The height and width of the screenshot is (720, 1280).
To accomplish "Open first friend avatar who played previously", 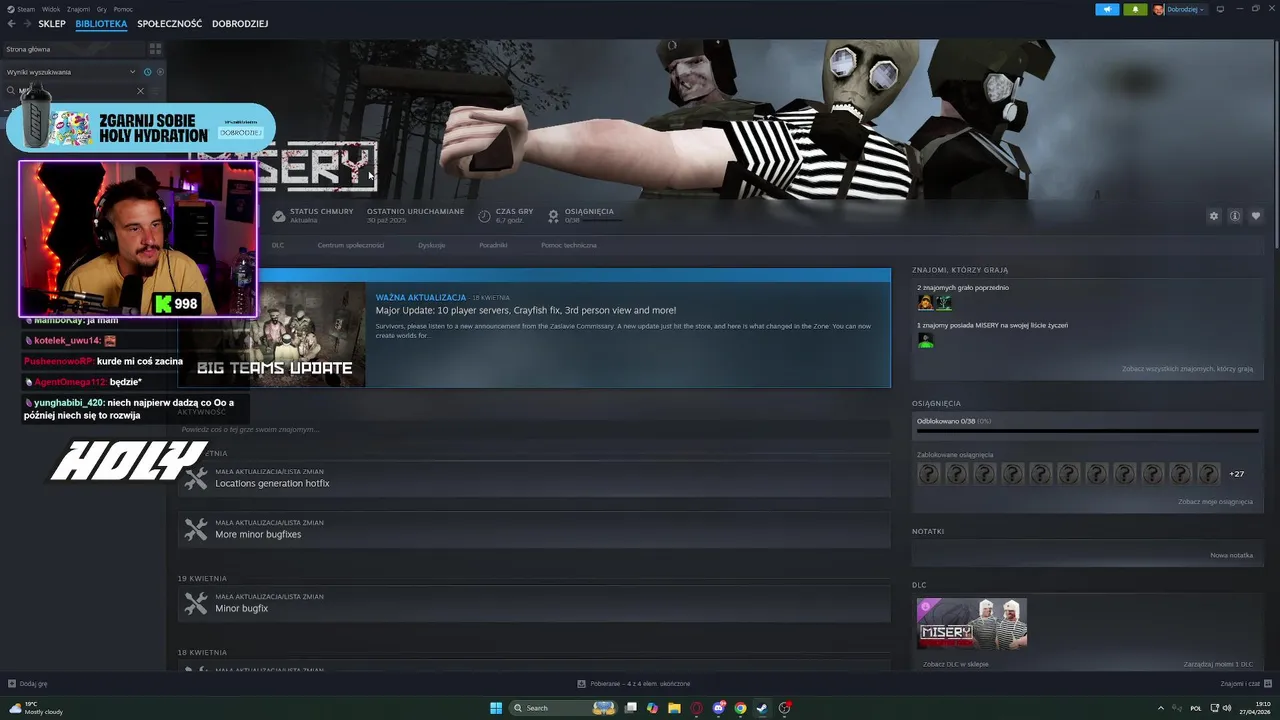I will click(x=925, y=303).
